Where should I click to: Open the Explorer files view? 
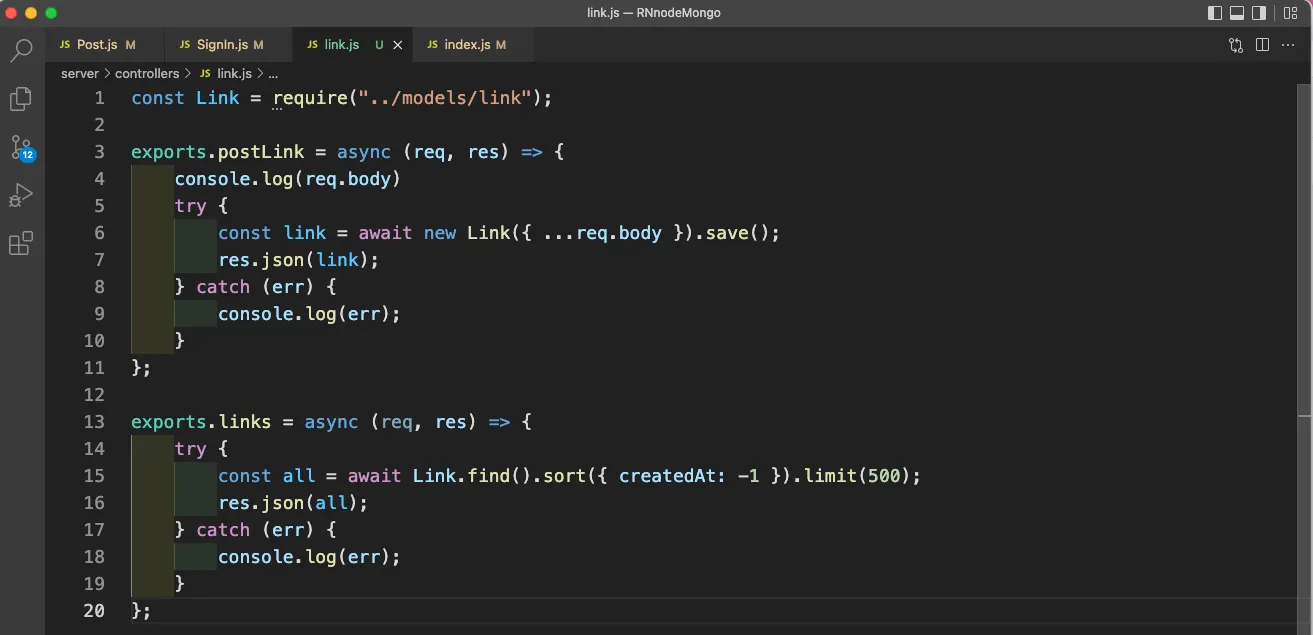[x=21, y=99]
